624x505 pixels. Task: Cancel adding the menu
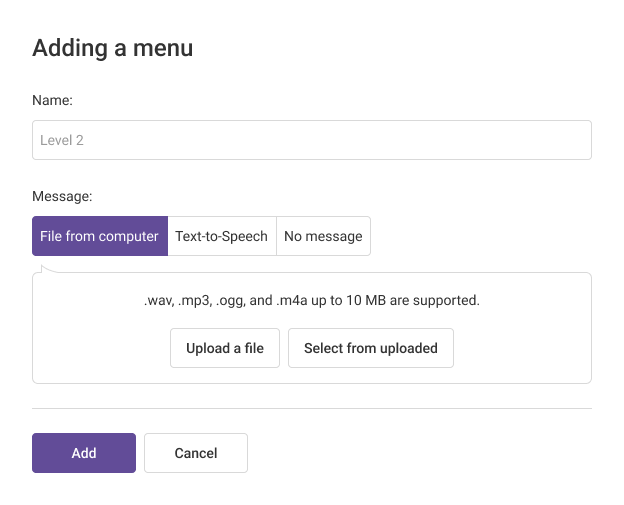196,453
